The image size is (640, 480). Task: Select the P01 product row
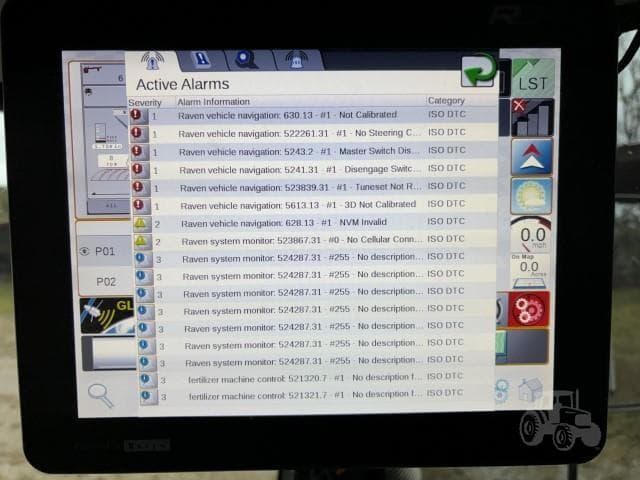pyautogui.click(x=105, y=251)
